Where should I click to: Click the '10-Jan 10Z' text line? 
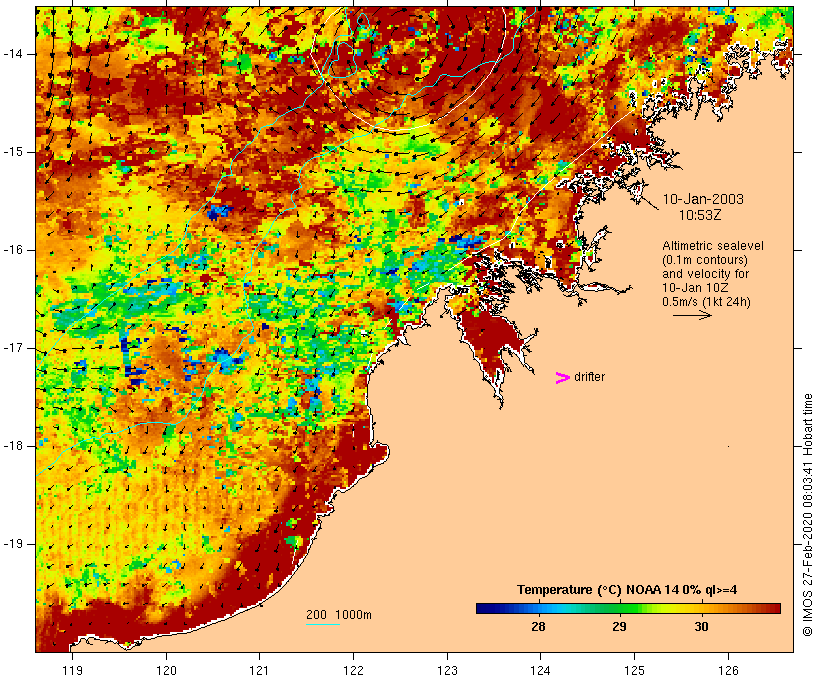coord(695,288)
